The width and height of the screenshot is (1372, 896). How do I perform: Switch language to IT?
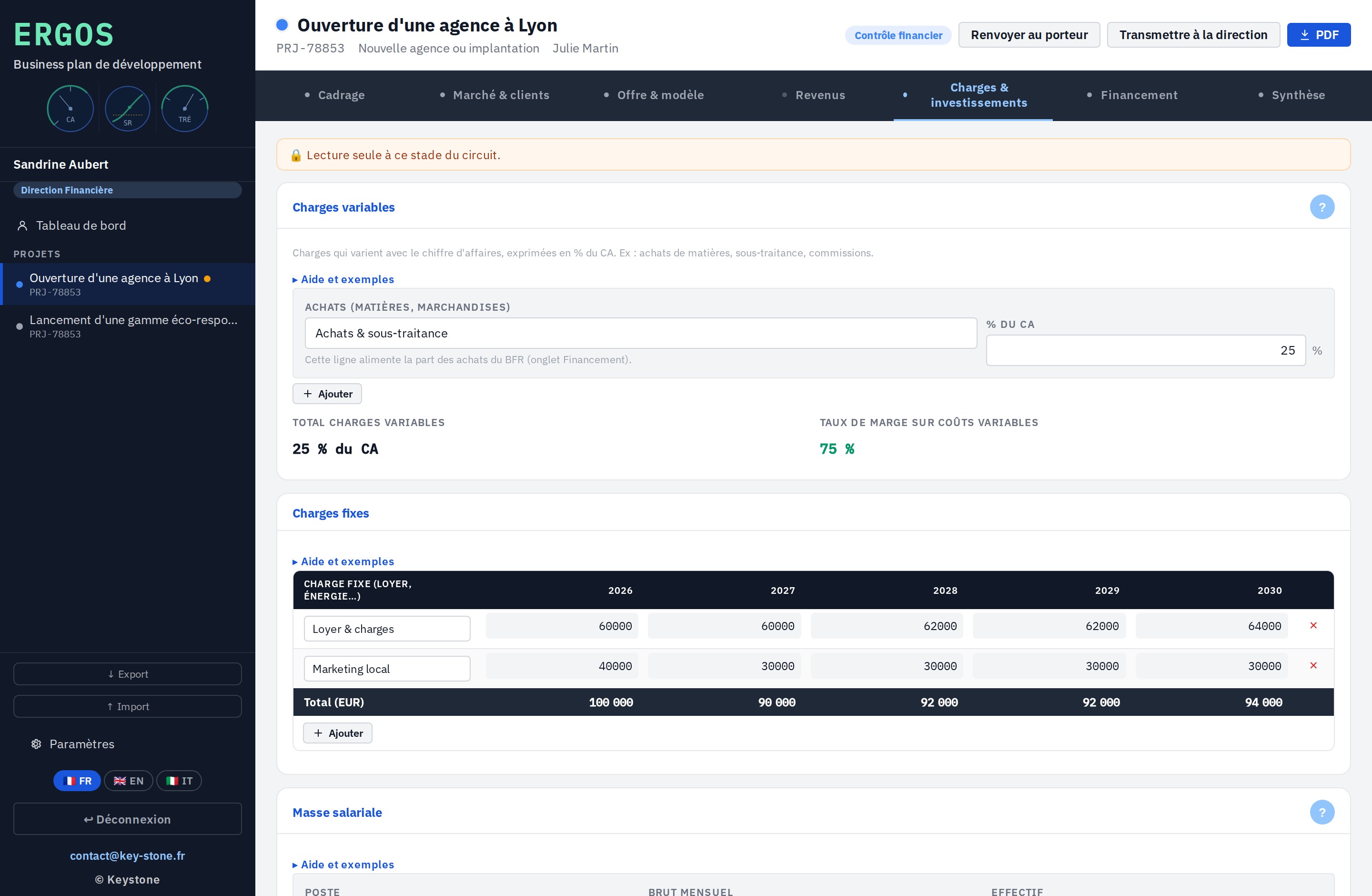coord(179,781)
